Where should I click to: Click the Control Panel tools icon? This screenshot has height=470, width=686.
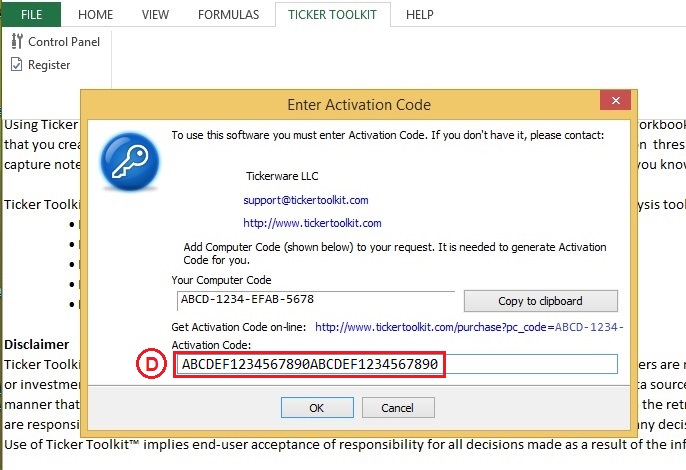pyautogui.click(x=17, y=41)
